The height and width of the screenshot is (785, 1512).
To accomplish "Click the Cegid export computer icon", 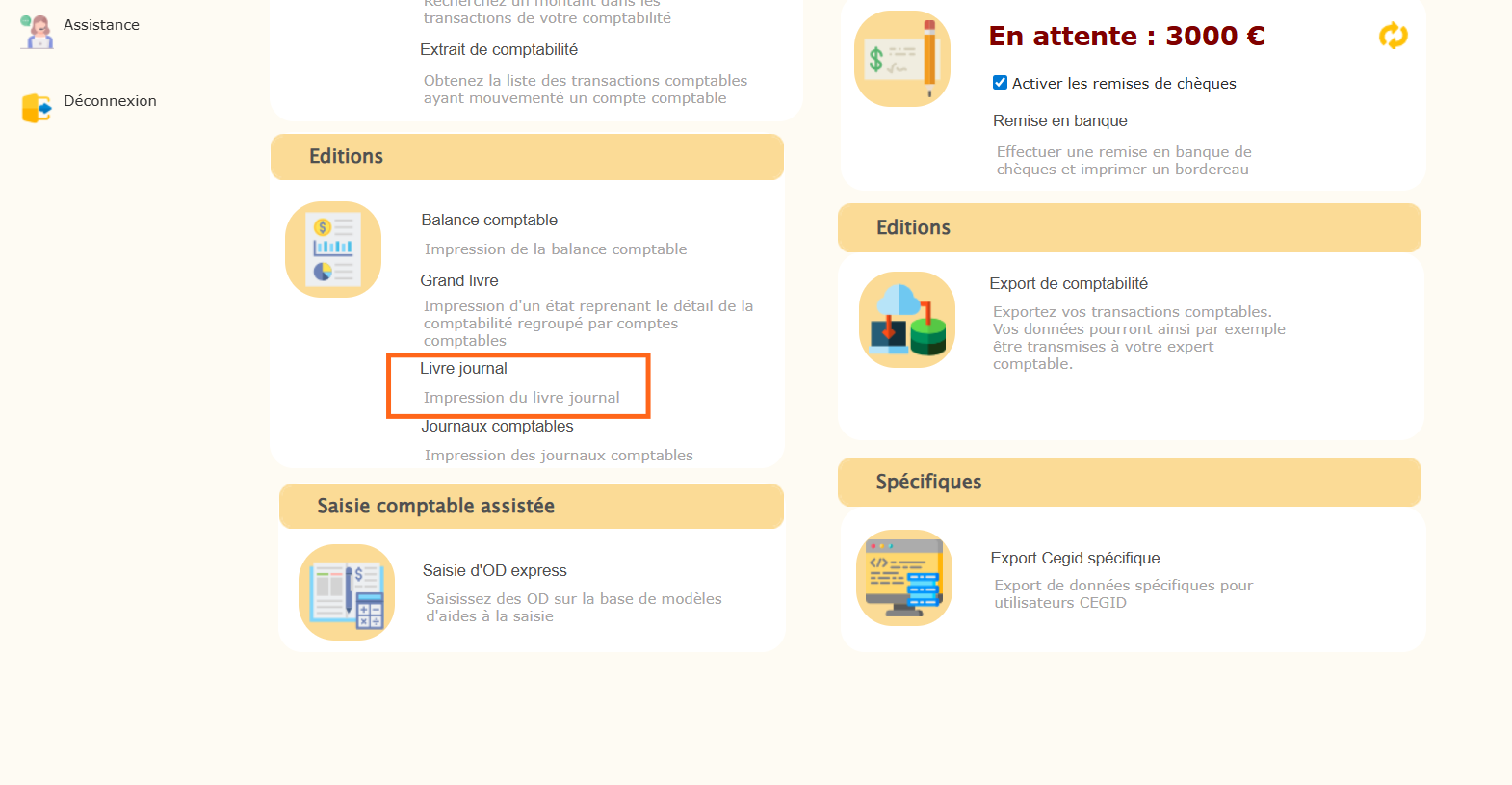I will click(x=904, y=578).
